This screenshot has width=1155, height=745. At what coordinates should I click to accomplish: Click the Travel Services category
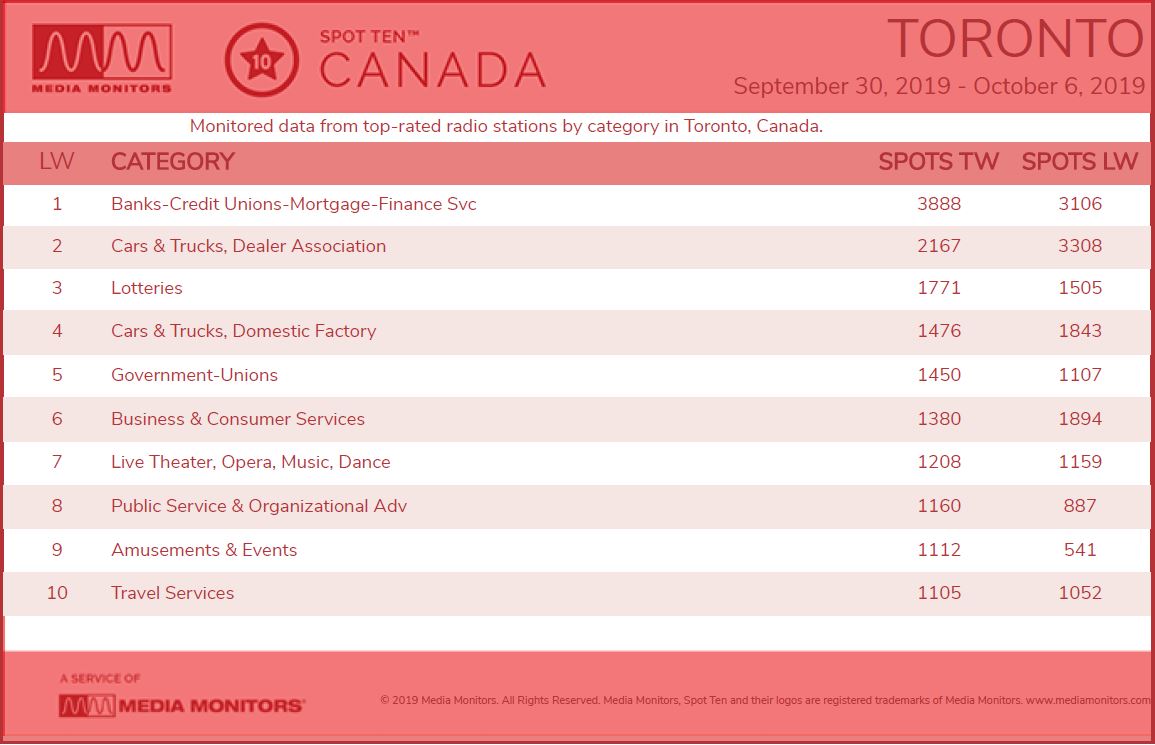[172, 593]
